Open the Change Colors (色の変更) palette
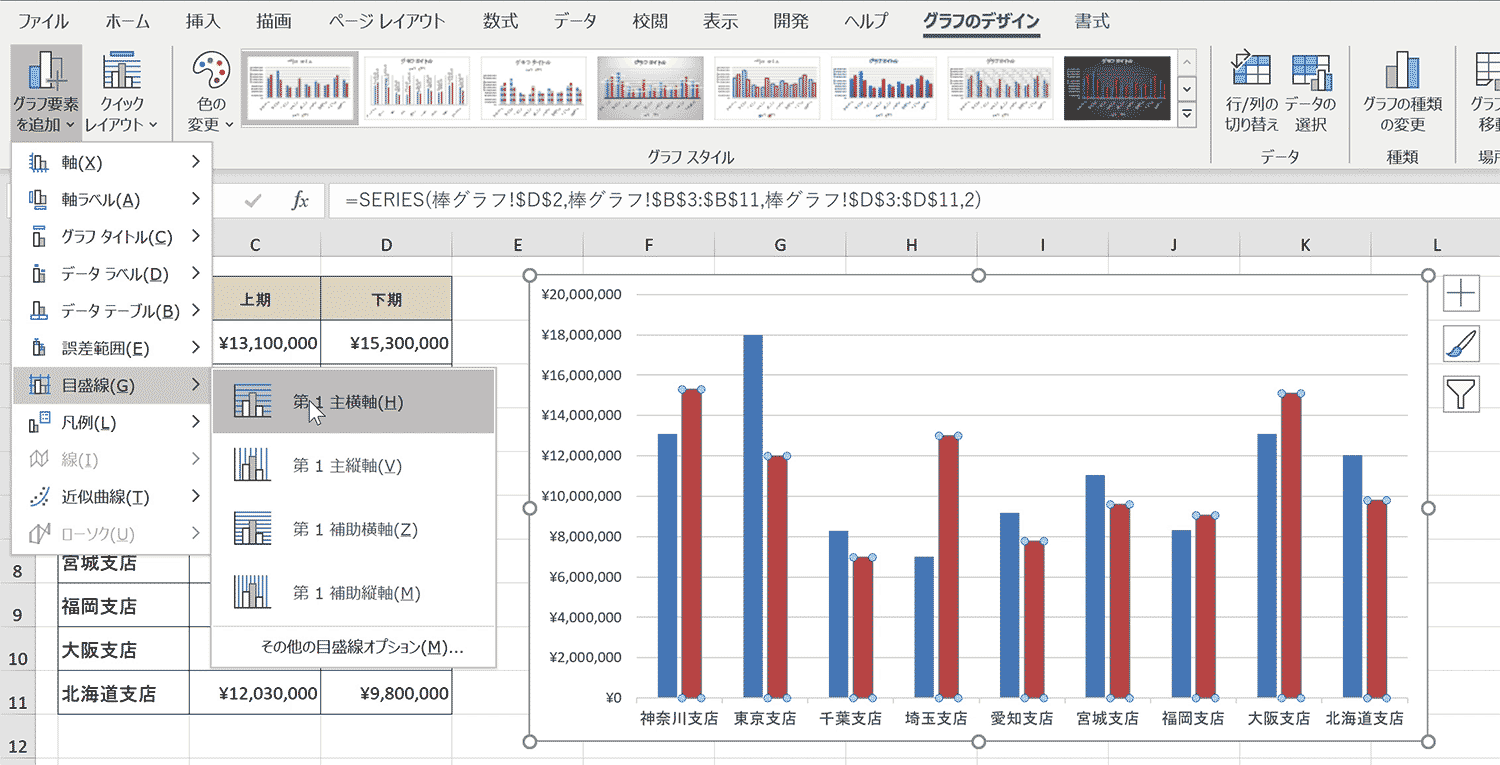The width and height of the screenshot is (1500, 765). [211, 92]
